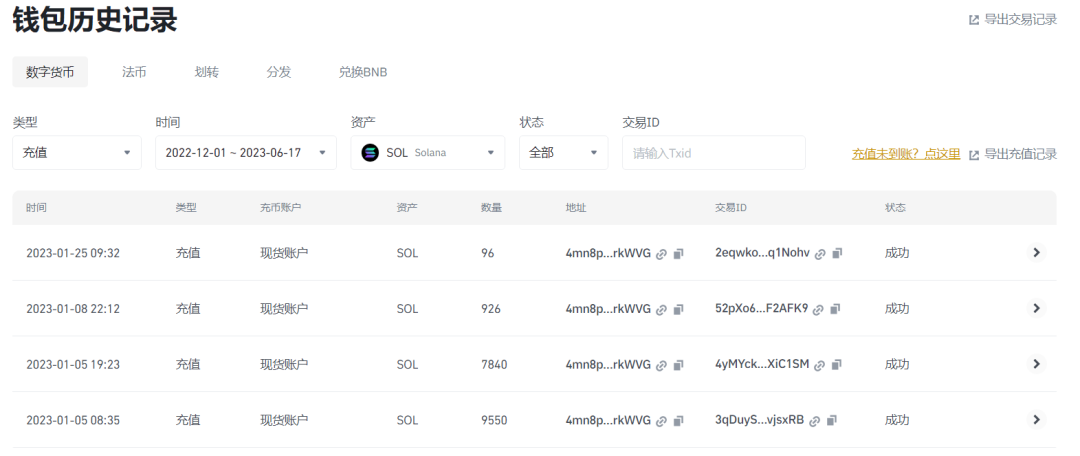Click transaction ID text 3qDuyS...vjsxRB

(760, 419)
